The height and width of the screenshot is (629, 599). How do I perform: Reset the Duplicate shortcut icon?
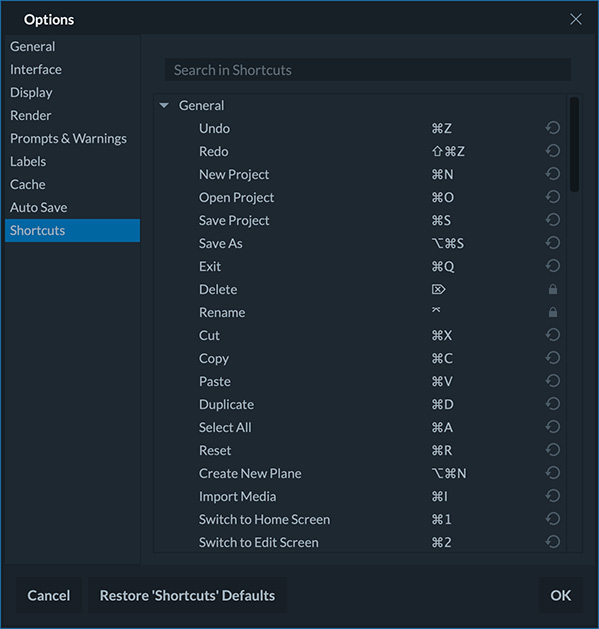[x=552, y=404]
